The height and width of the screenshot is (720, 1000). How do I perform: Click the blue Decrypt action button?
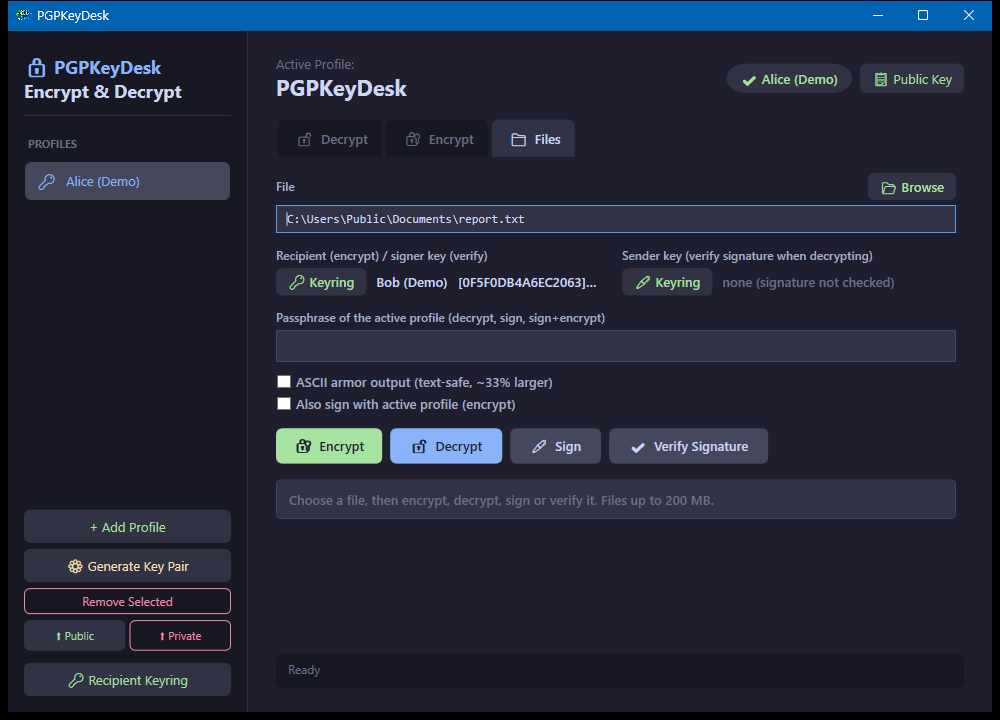point(446,446)
